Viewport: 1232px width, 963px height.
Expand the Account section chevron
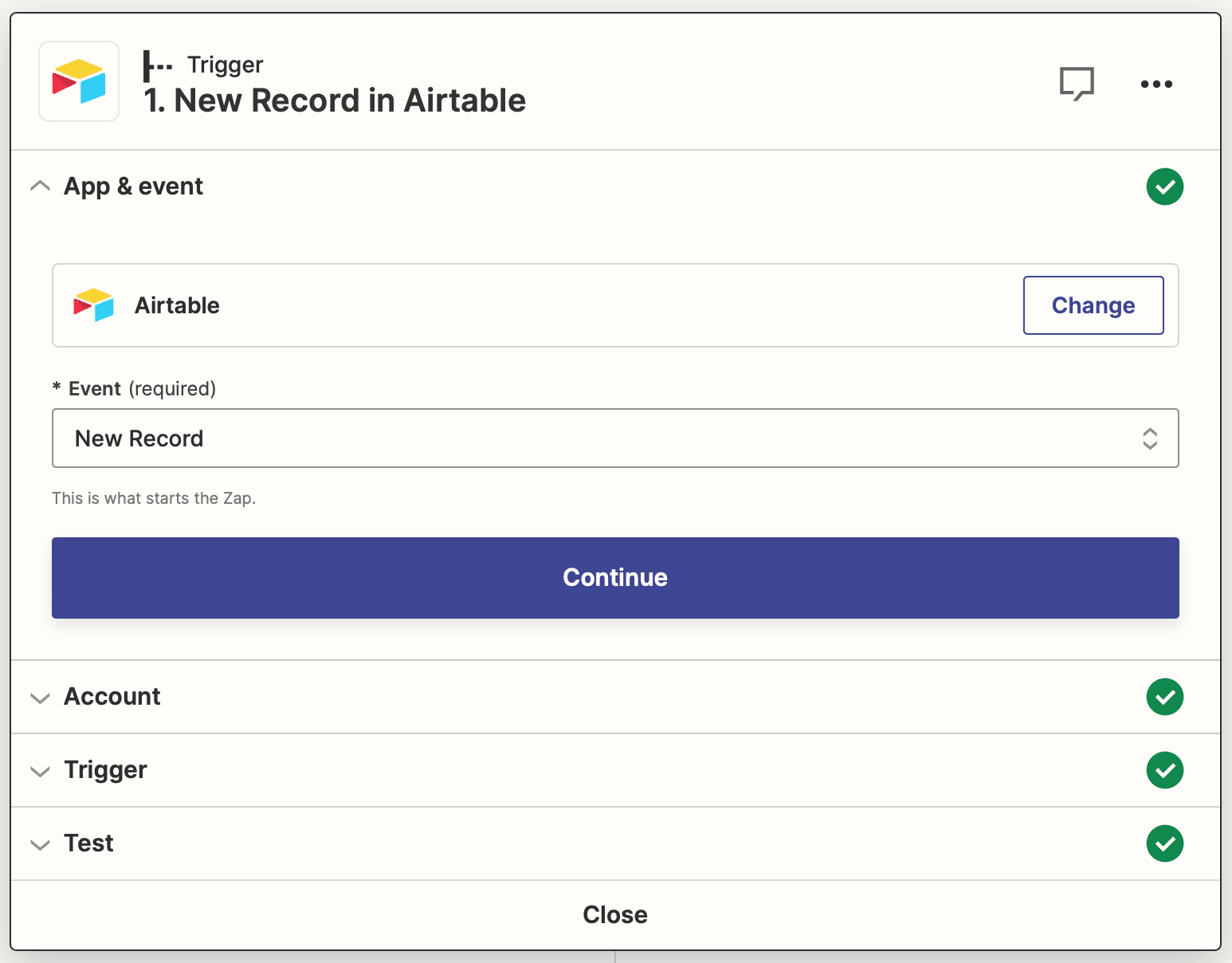(x=40, y=698)
